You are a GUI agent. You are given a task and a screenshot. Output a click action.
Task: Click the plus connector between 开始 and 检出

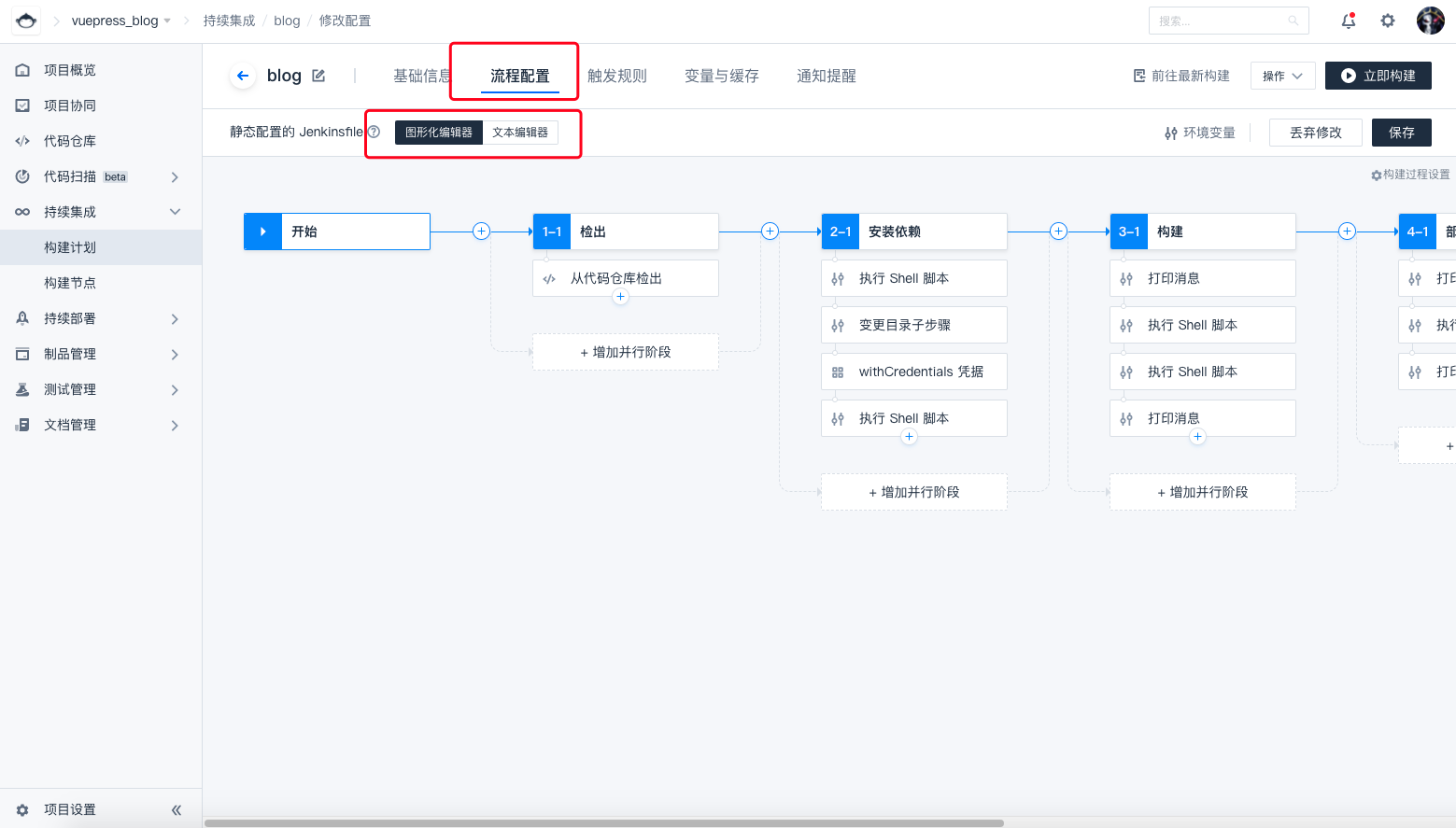pyautogui.click(x=481, y=232)
